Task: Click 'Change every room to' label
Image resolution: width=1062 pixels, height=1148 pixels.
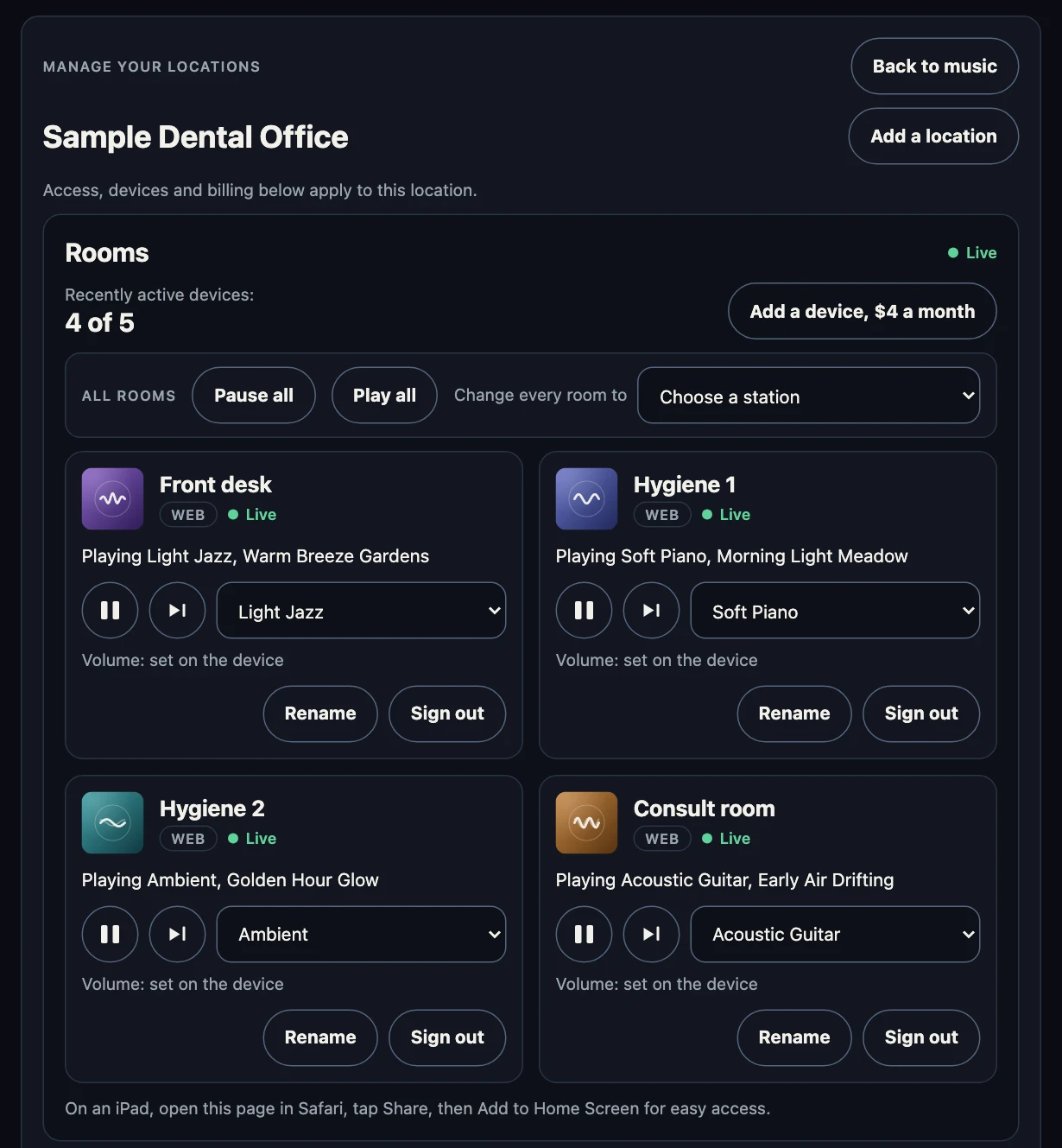Action: tap(540, 395)
